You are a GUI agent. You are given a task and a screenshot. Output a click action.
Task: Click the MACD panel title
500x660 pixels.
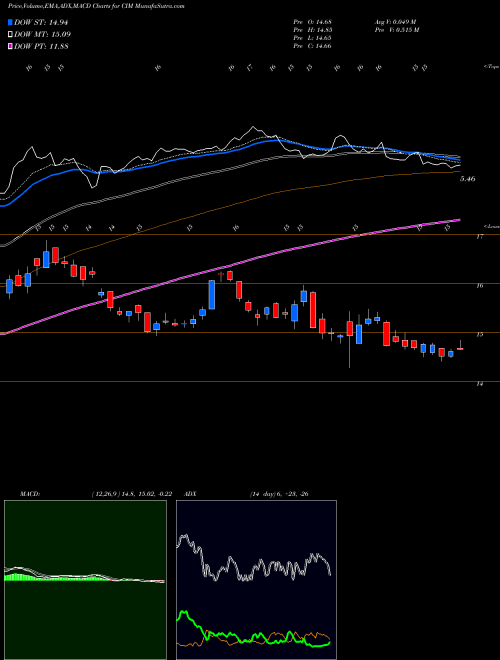click(x=30, y=494)
